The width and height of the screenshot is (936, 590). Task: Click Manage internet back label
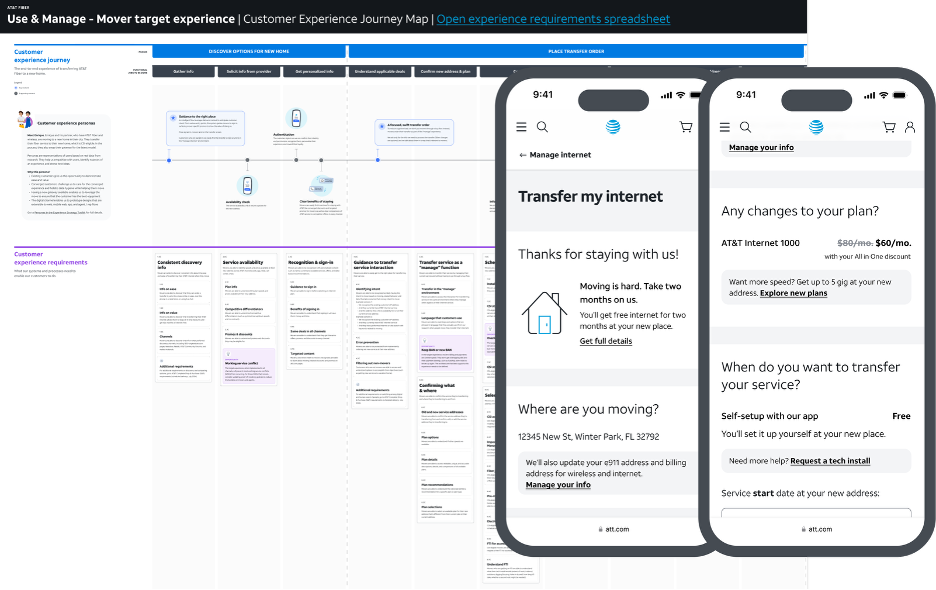560,155
